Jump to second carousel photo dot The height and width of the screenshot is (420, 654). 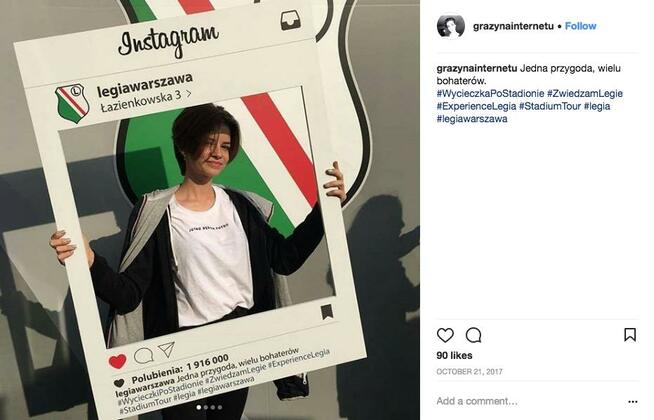206,407
